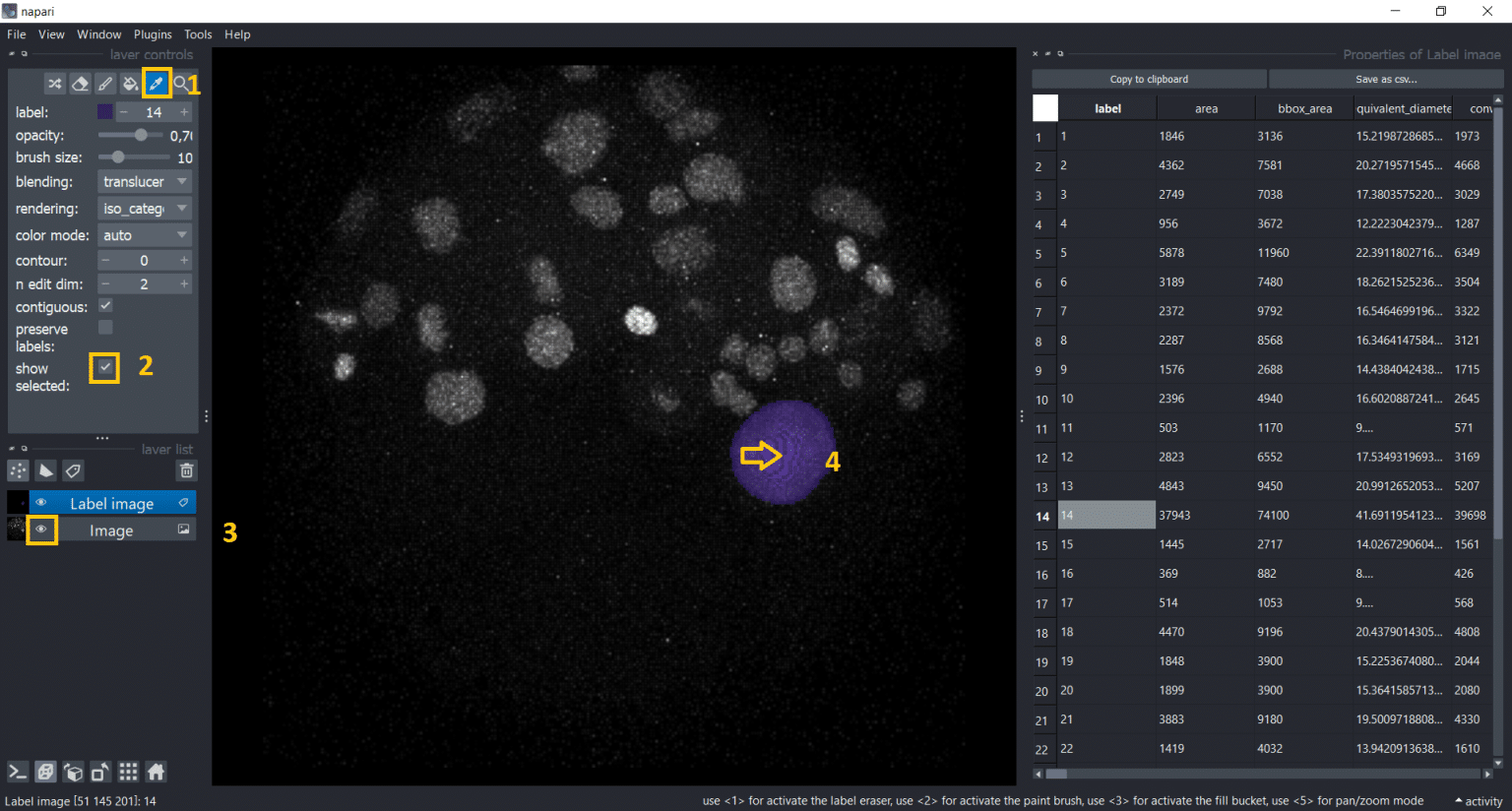
Task: Select the paint brush tool
Action: point(105,84)
